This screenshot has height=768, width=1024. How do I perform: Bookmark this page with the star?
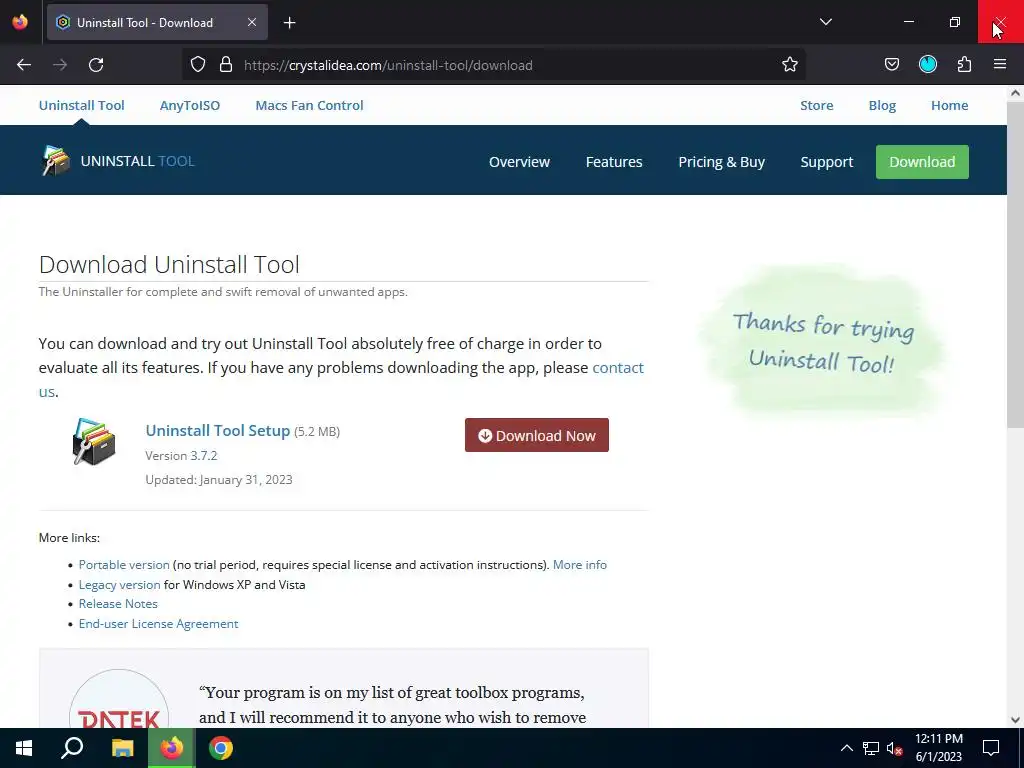(790, 65)
